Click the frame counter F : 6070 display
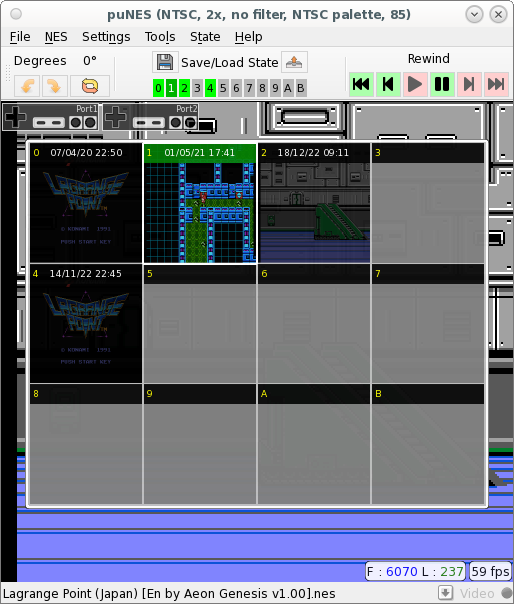 [x=415, y=571]
